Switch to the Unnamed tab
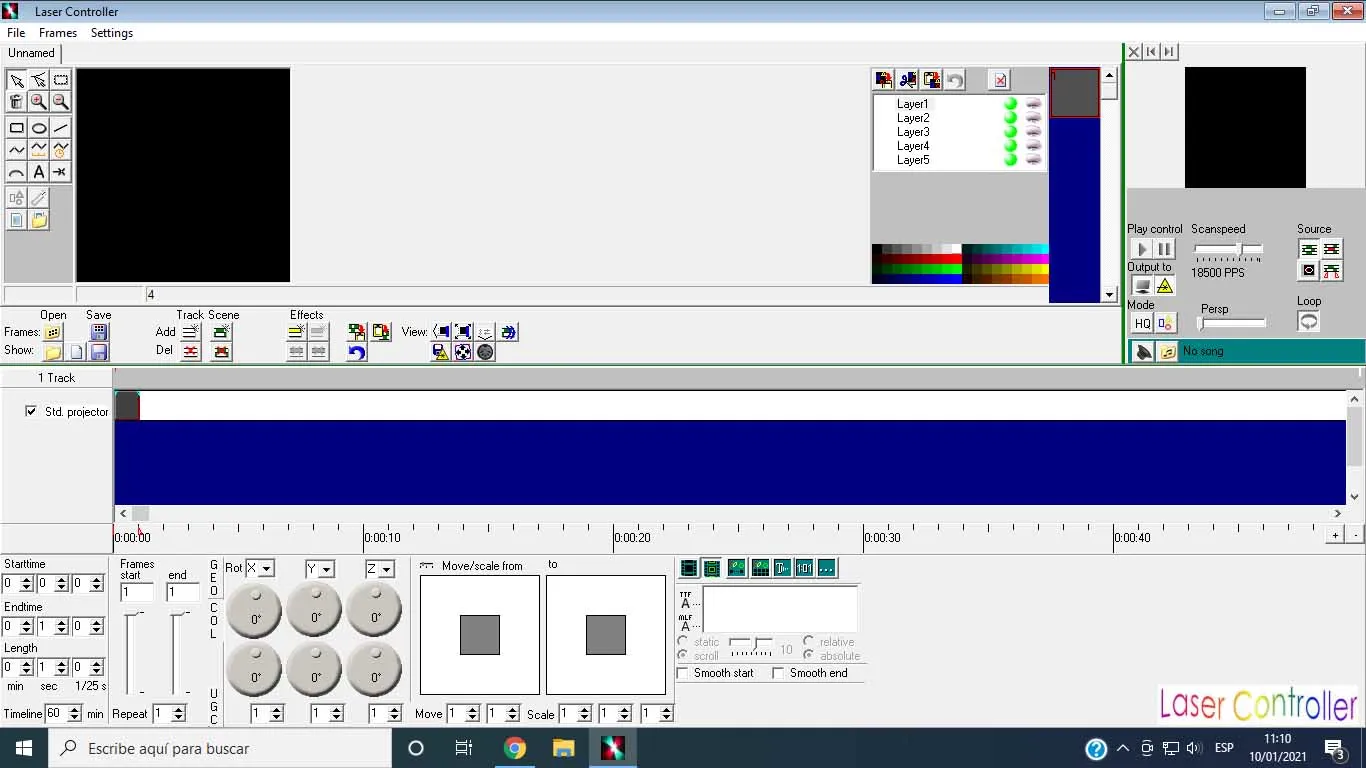Viewport: 1366px width, 768px height. pos(32,53)
